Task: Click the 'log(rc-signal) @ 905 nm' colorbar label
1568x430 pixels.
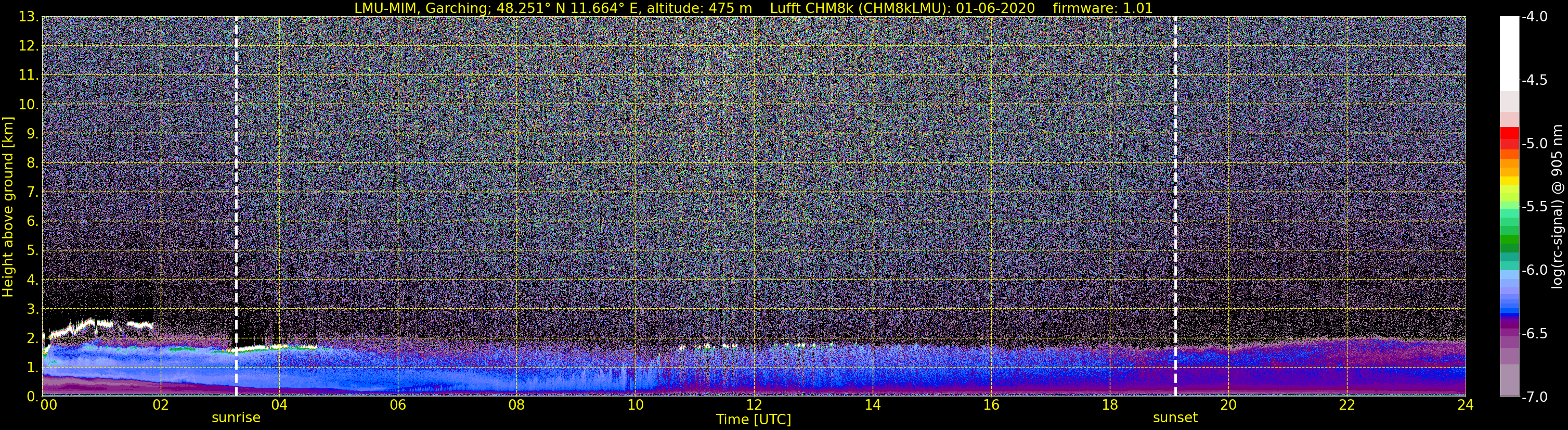Action: (1557, 207)
